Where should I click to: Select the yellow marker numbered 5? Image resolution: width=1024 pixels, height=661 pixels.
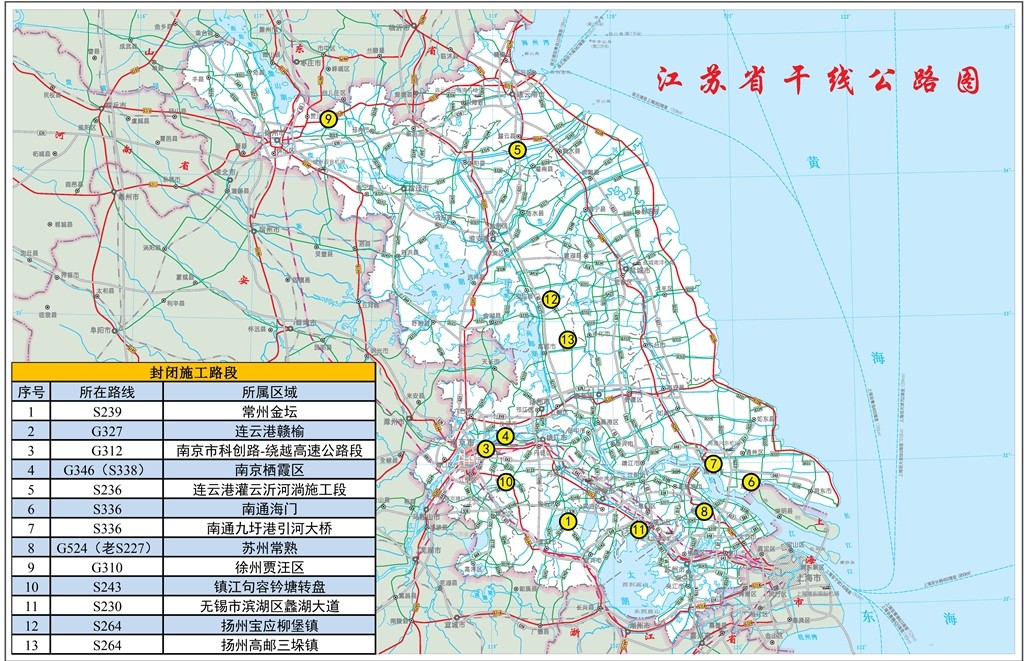tap(517, 150)
